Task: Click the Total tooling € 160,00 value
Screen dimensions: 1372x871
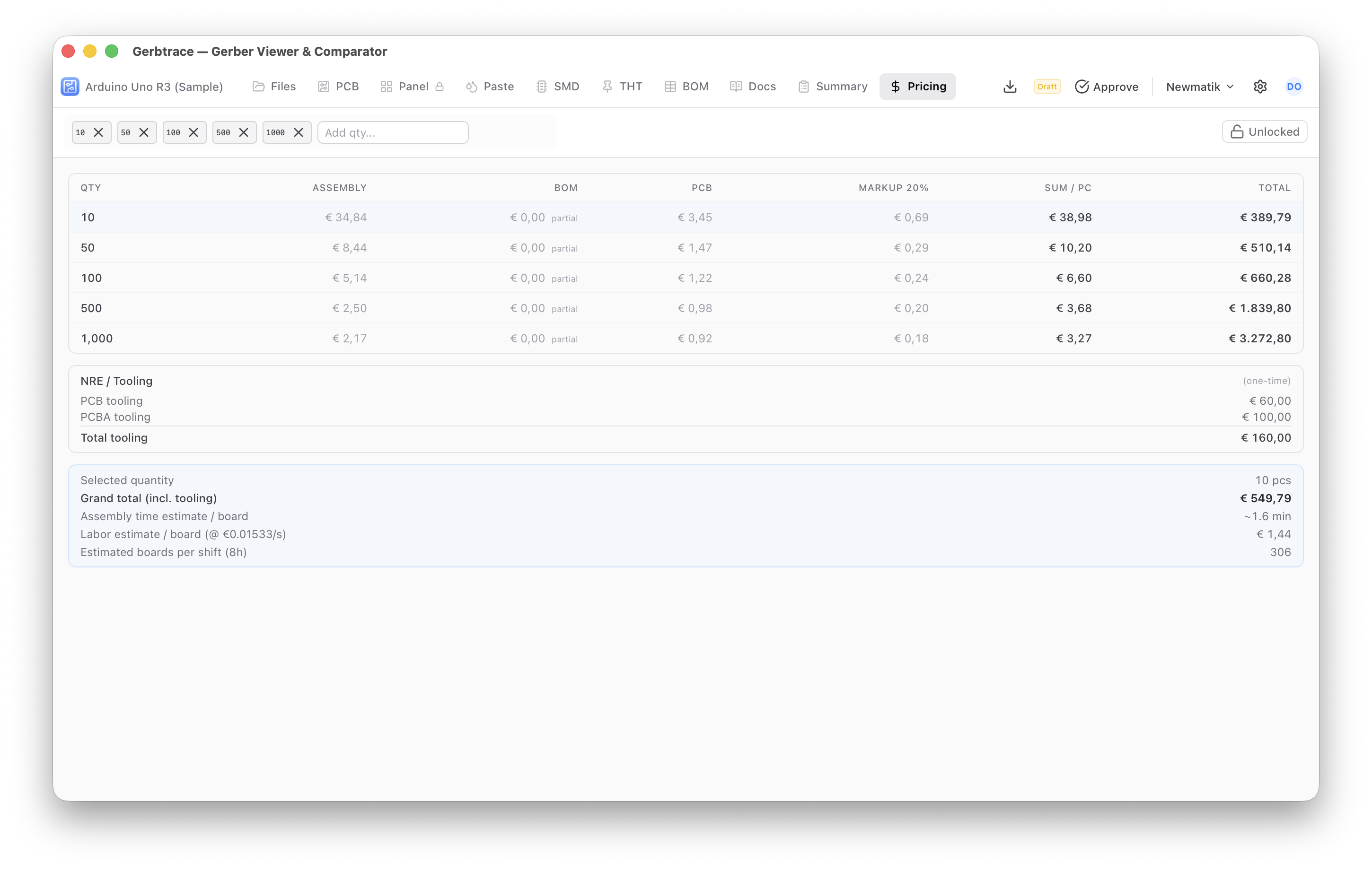Action: point(1266,438)
